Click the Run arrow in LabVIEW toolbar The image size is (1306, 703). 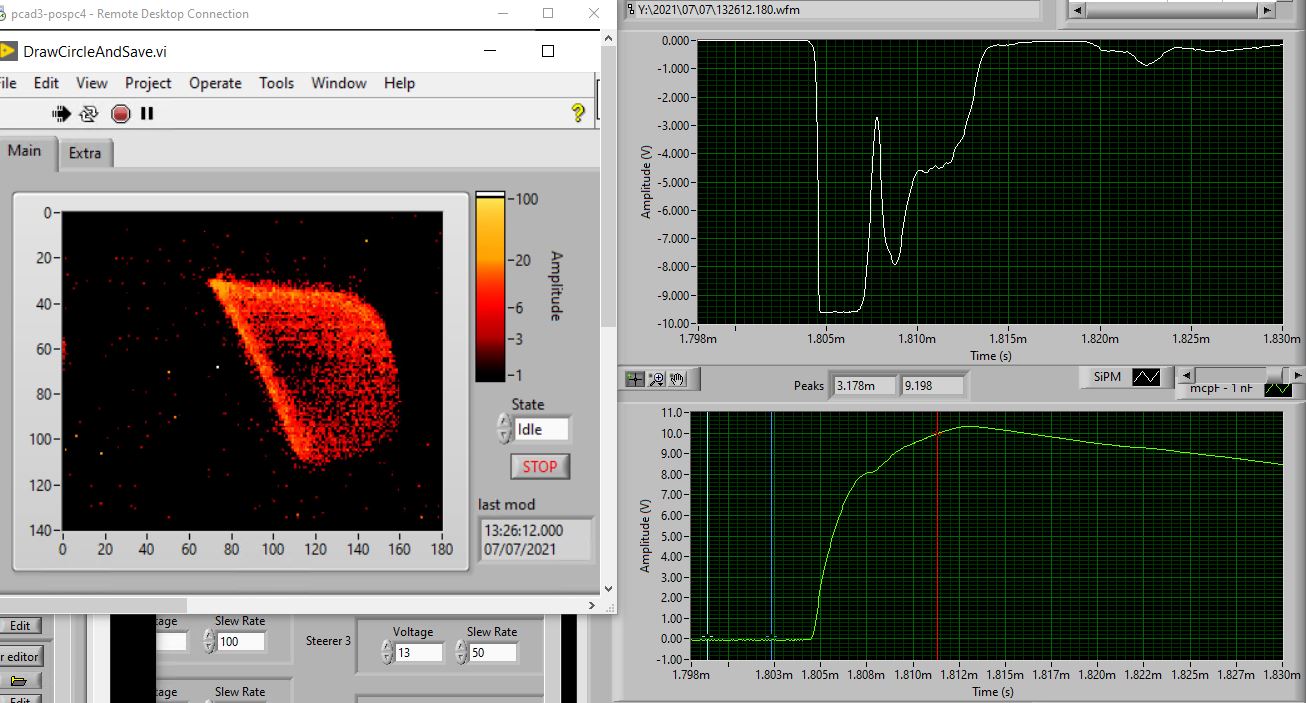tap(62, 114)
